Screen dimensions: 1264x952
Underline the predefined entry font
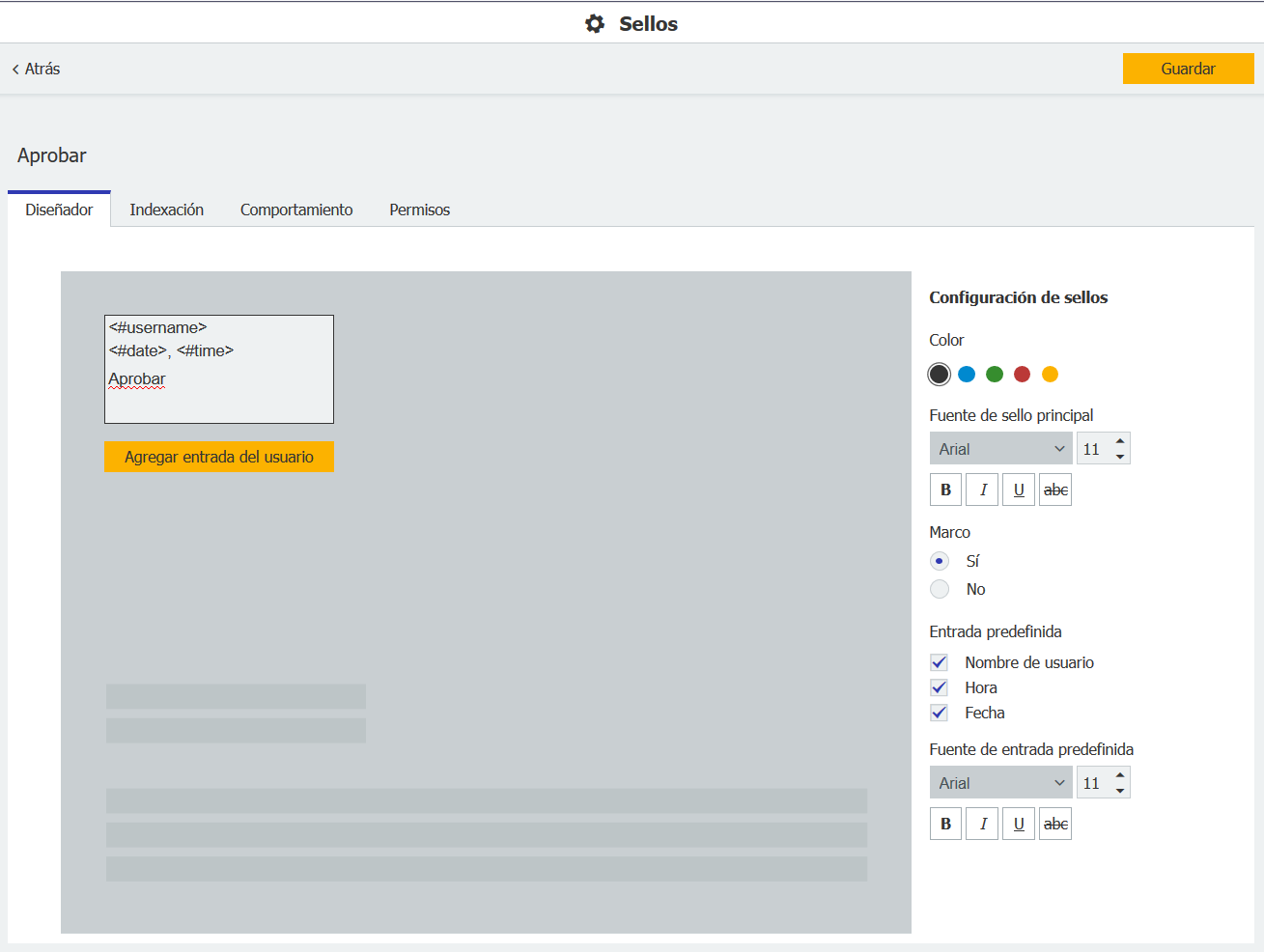click(1018, 823)
